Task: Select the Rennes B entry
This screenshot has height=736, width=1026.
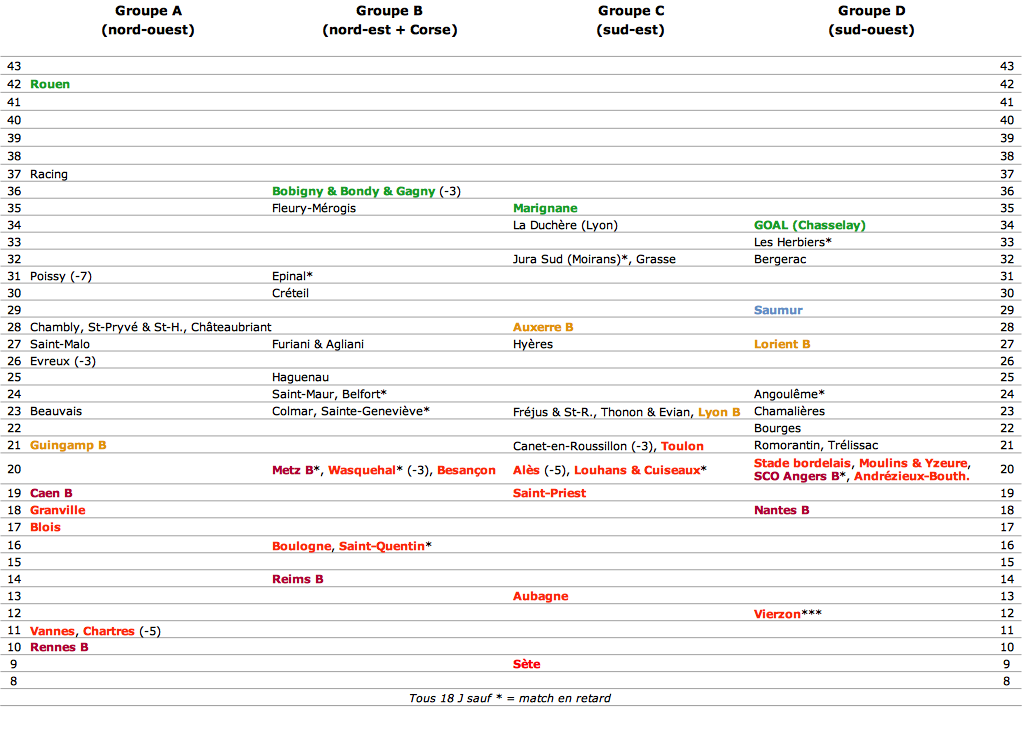Action: click(59, 647)
